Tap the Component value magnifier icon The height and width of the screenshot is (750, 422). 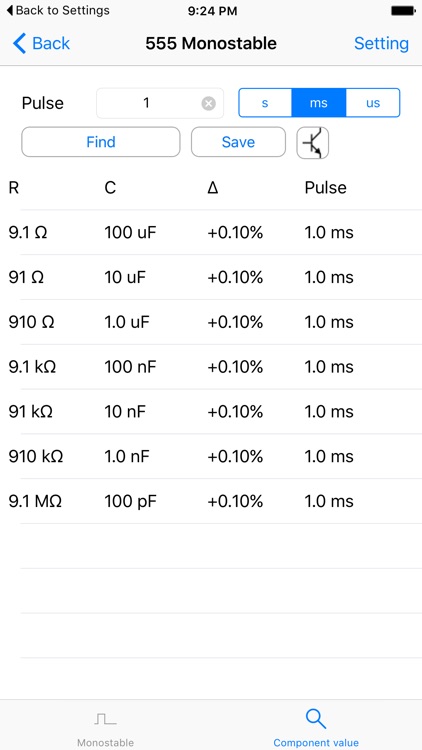coord(316,719)
